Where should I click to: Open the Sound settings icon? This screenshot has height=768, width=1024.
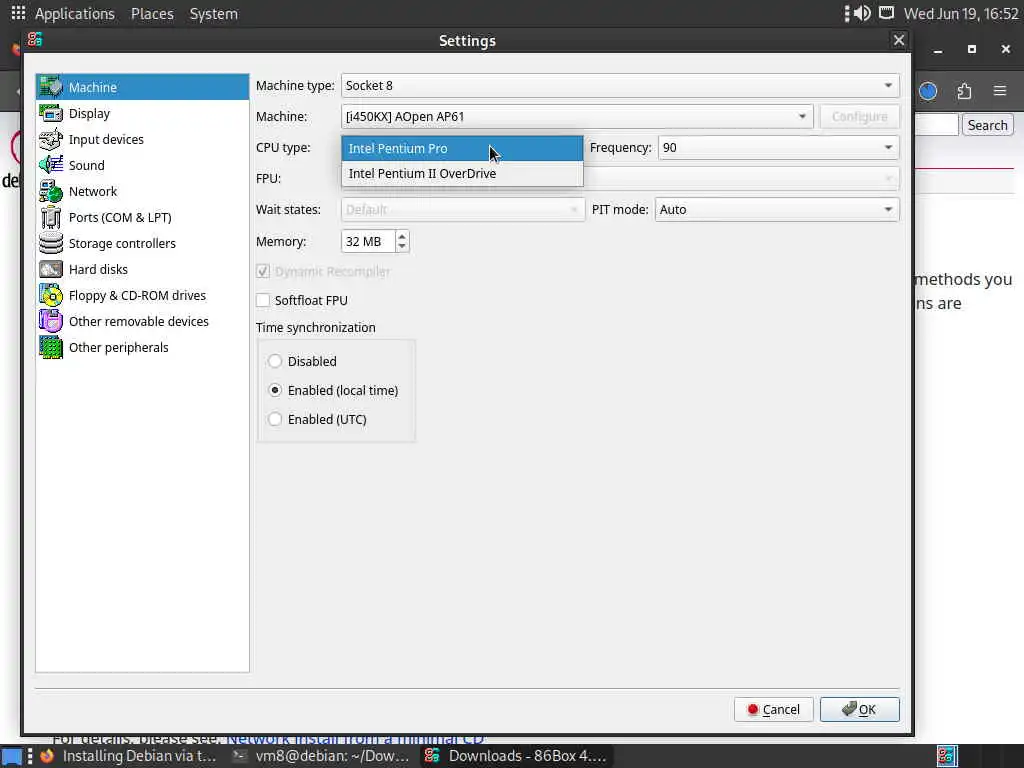(x=50, y=165)
